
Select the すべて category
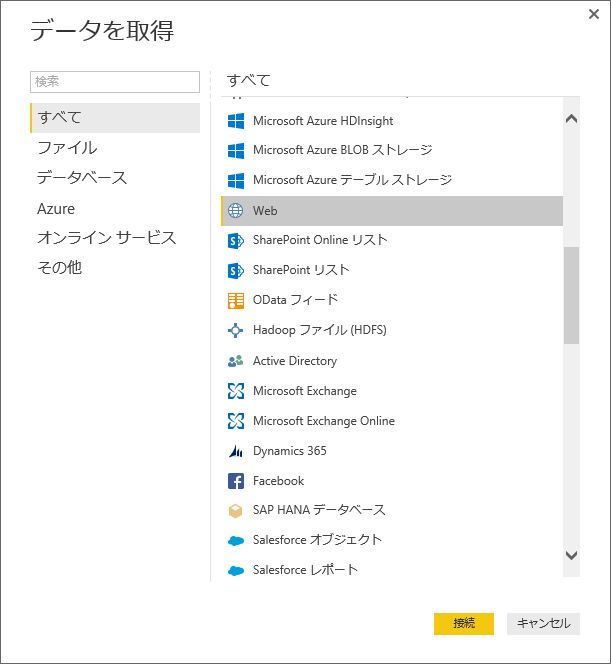115,118
